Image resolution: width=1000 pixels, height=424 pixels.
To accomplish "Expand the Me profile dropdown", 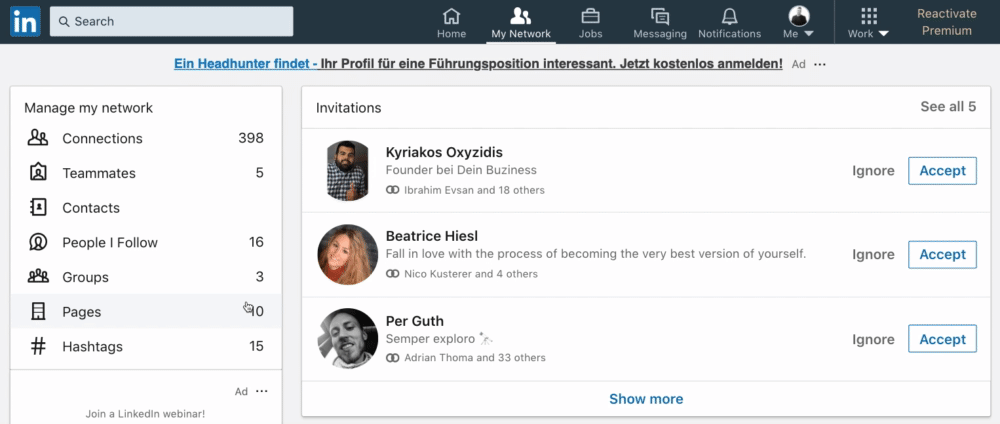I will click(x=799, y=22).
